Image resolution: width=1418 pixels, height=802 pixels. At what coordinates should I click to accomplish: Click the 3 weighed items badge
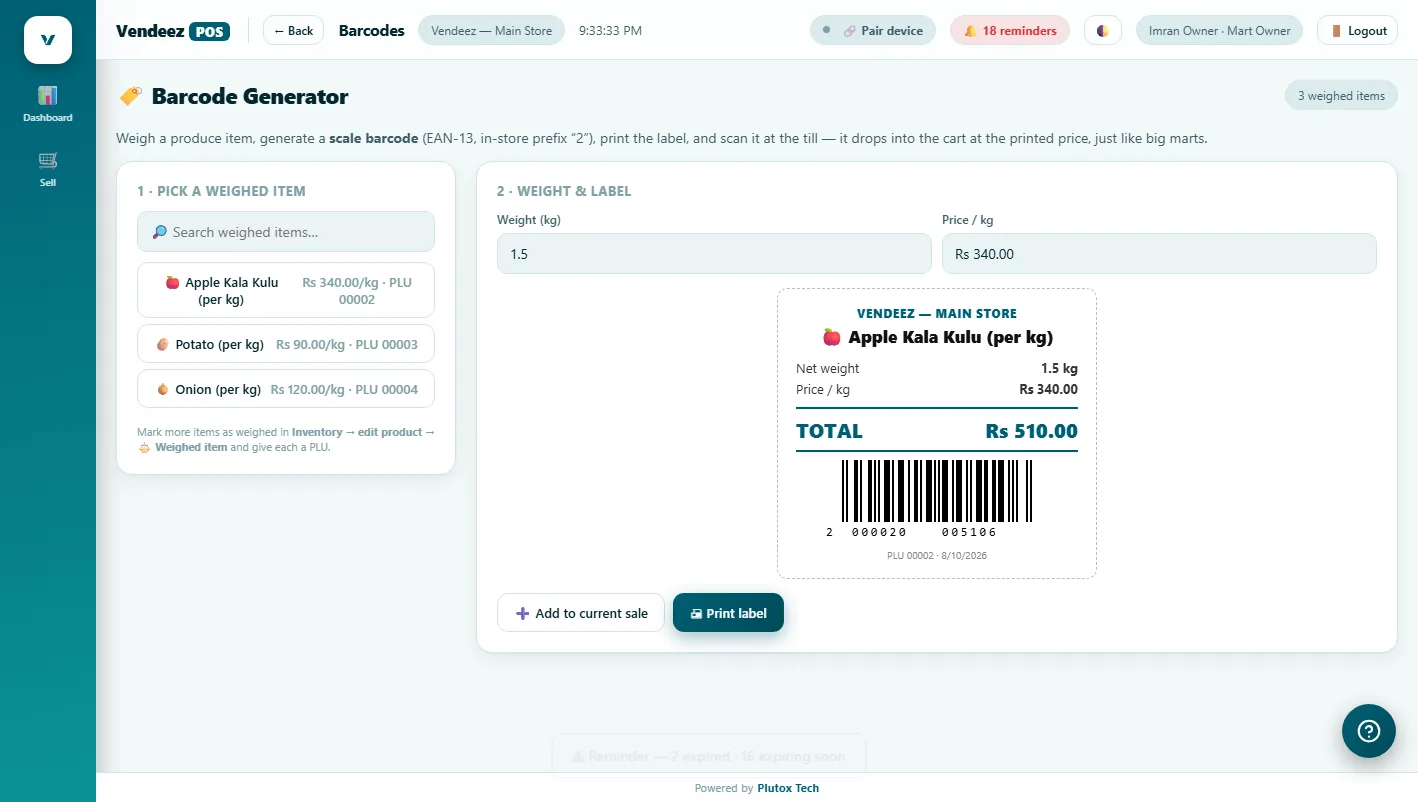[1341, 96]
